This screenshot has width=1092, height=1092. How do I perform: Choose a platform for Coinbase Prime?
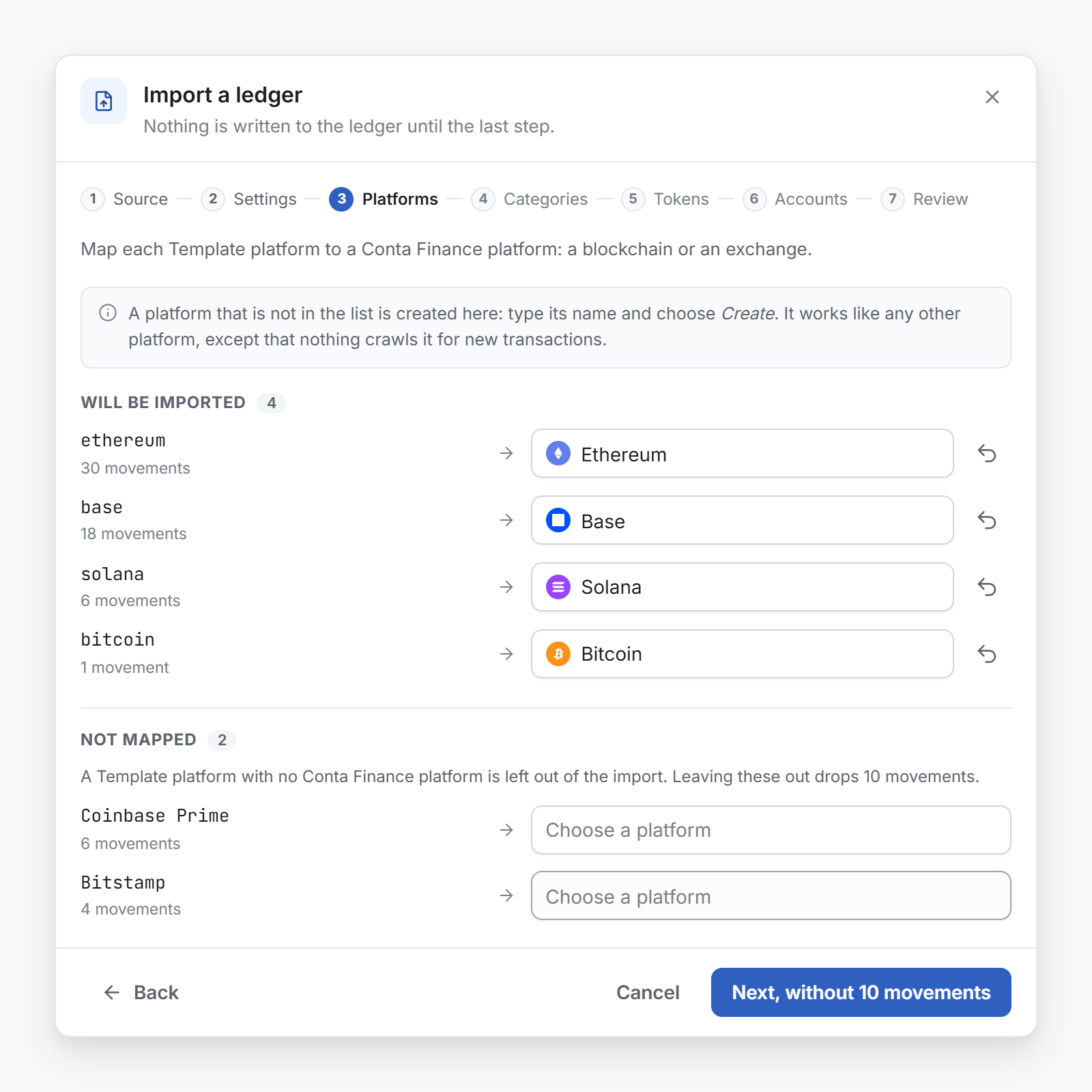tap(771, 830)
